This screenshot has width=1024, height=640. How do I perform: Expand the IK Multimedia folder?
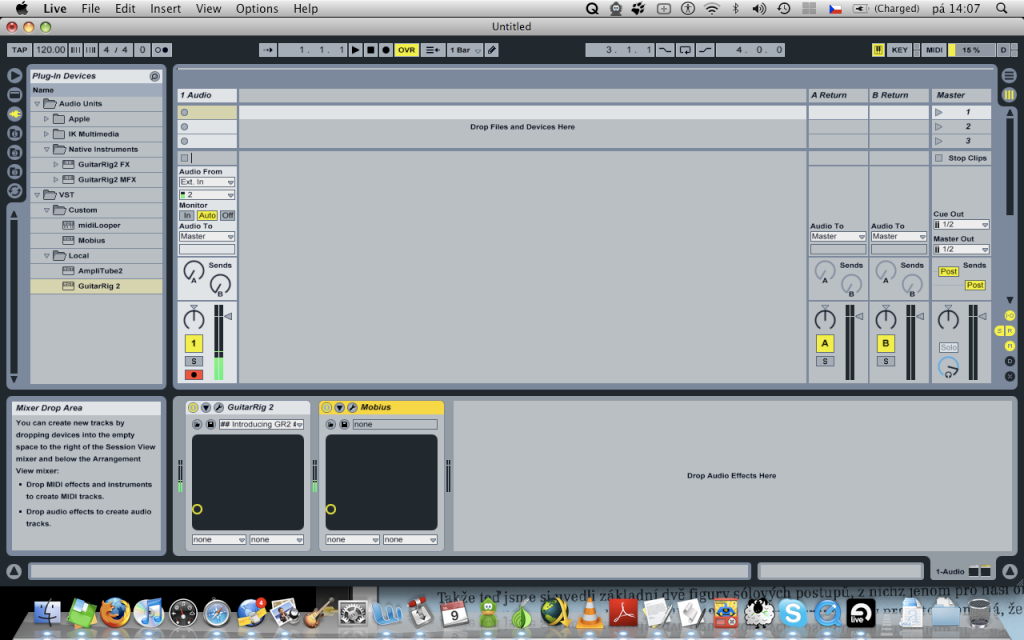point(46,134)
